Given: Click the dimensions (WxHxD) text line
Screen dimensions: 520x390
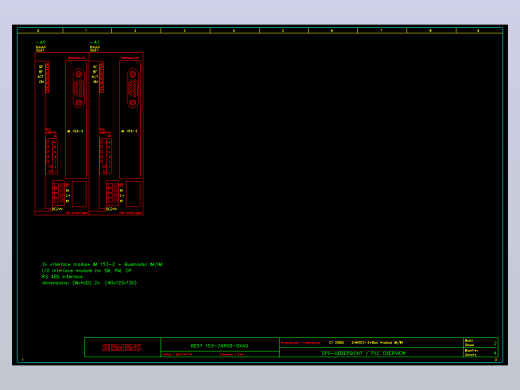Looking at the screenshot, I should pyautogui.click(x=89, y=283).
